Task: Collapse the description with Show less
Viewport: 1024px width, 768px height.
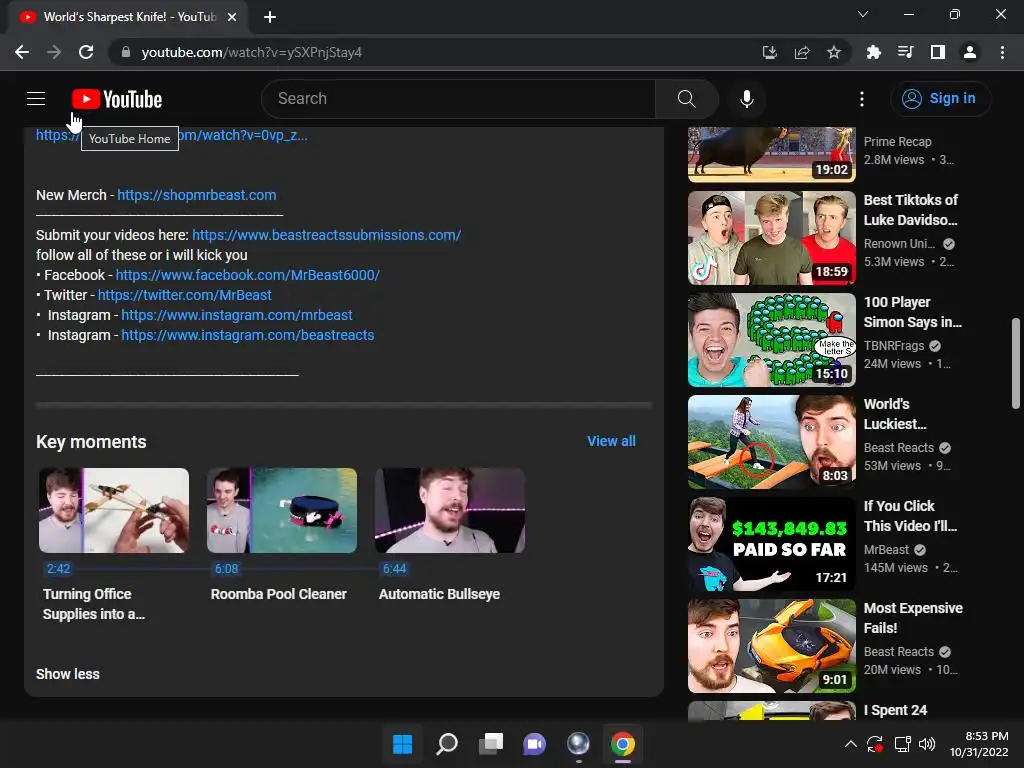Action: (68, 674)
